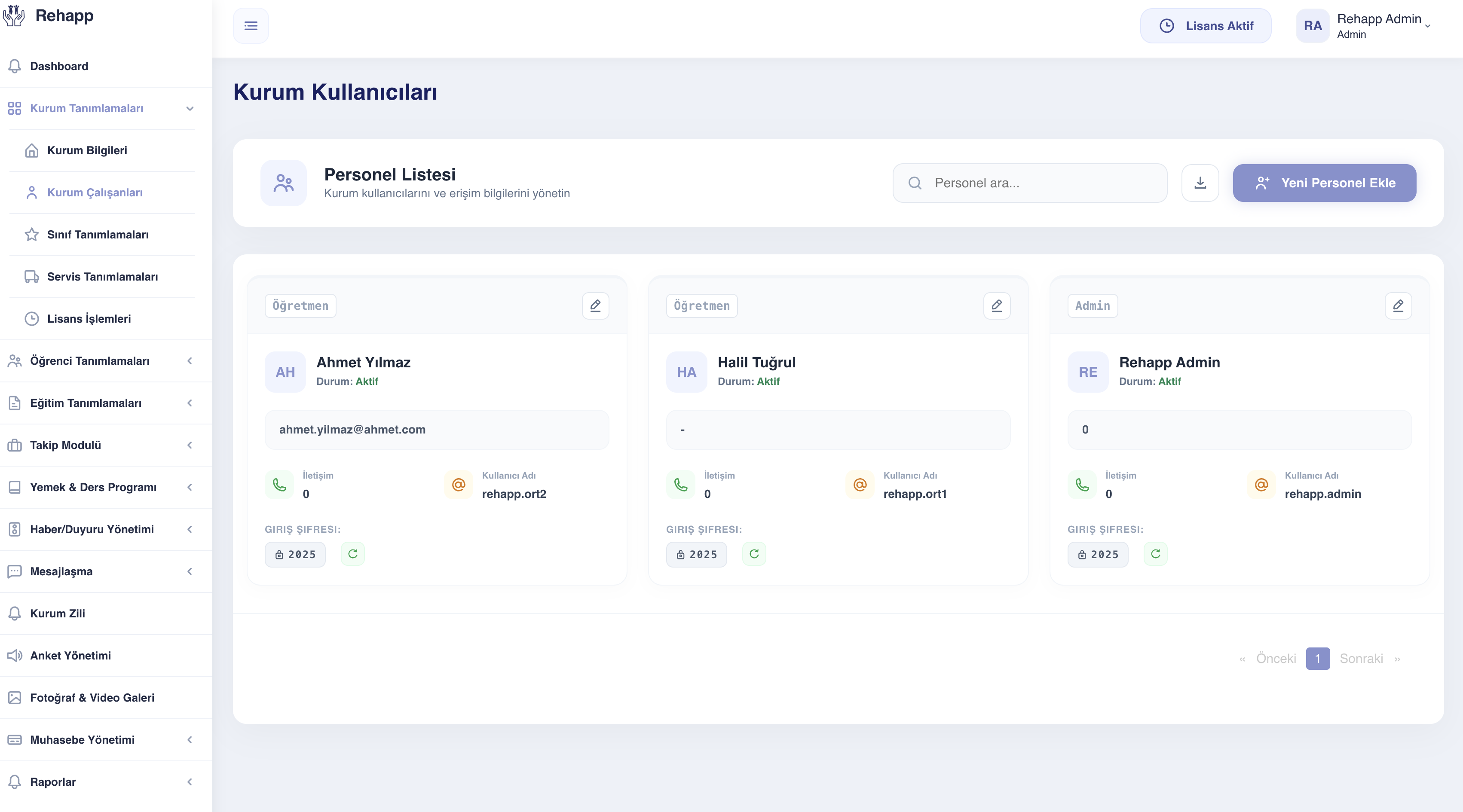This screenshot has width=1463, height=812.
Task: Click the AH avatar of Ahmet Yılmaz
Action: 285,372
